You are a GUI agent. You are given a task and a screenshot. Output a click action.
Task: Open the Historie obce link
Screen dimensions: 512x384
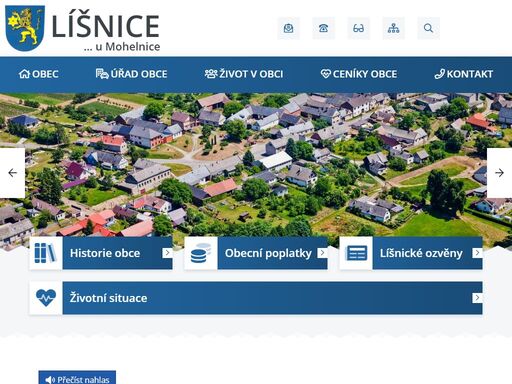(x=105, y=253)
